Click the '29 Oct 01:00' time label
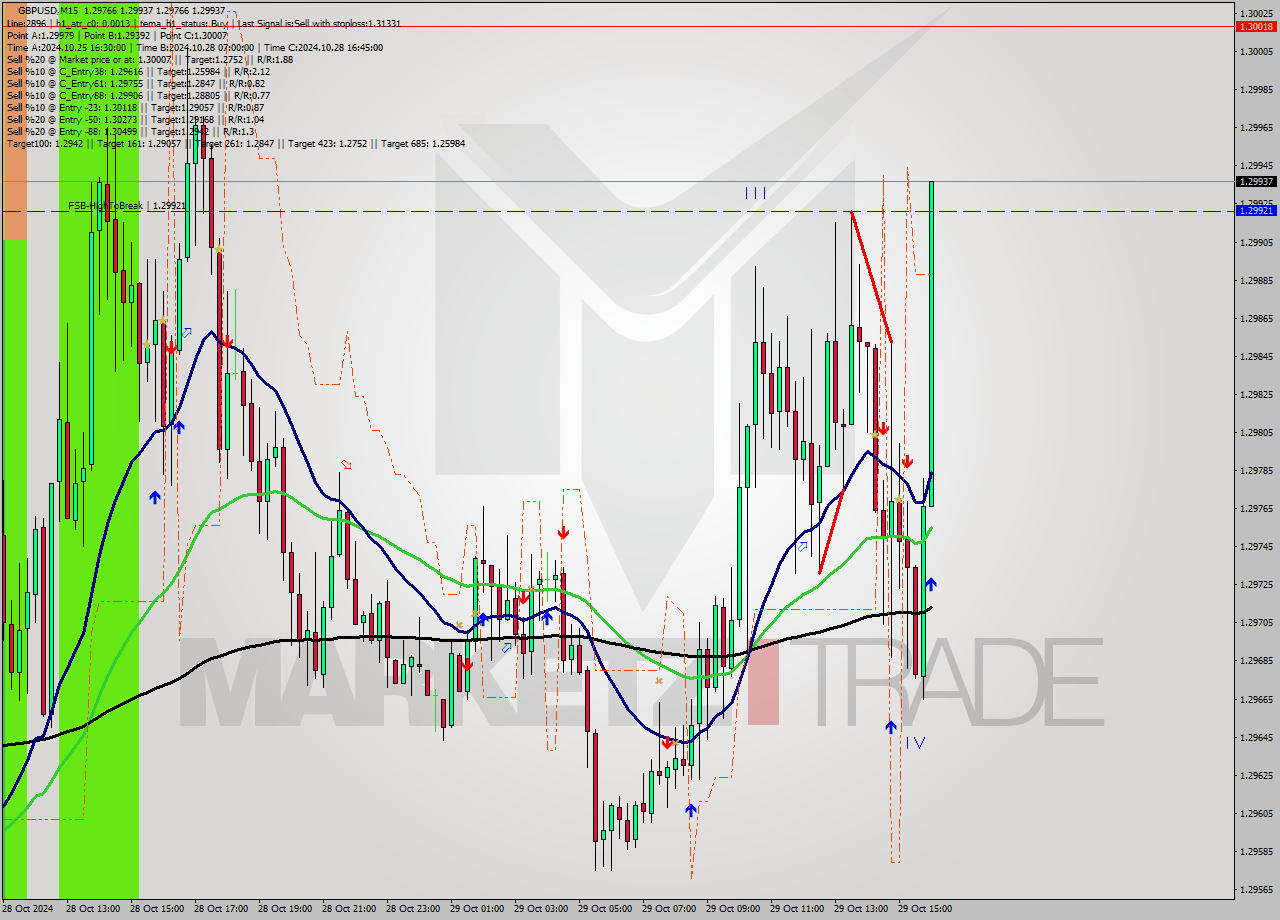Viewport: 1280px width, 920px height. [477, 909]
